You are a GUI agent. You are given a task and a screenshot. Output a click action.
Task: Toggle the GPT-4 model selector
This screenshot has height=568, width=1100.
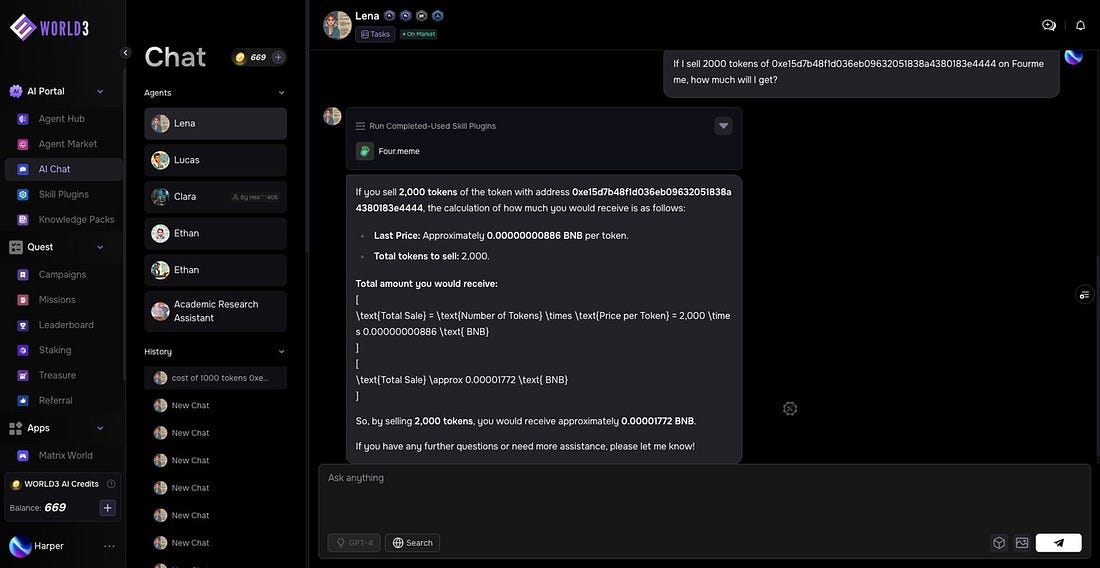point(354,543)
